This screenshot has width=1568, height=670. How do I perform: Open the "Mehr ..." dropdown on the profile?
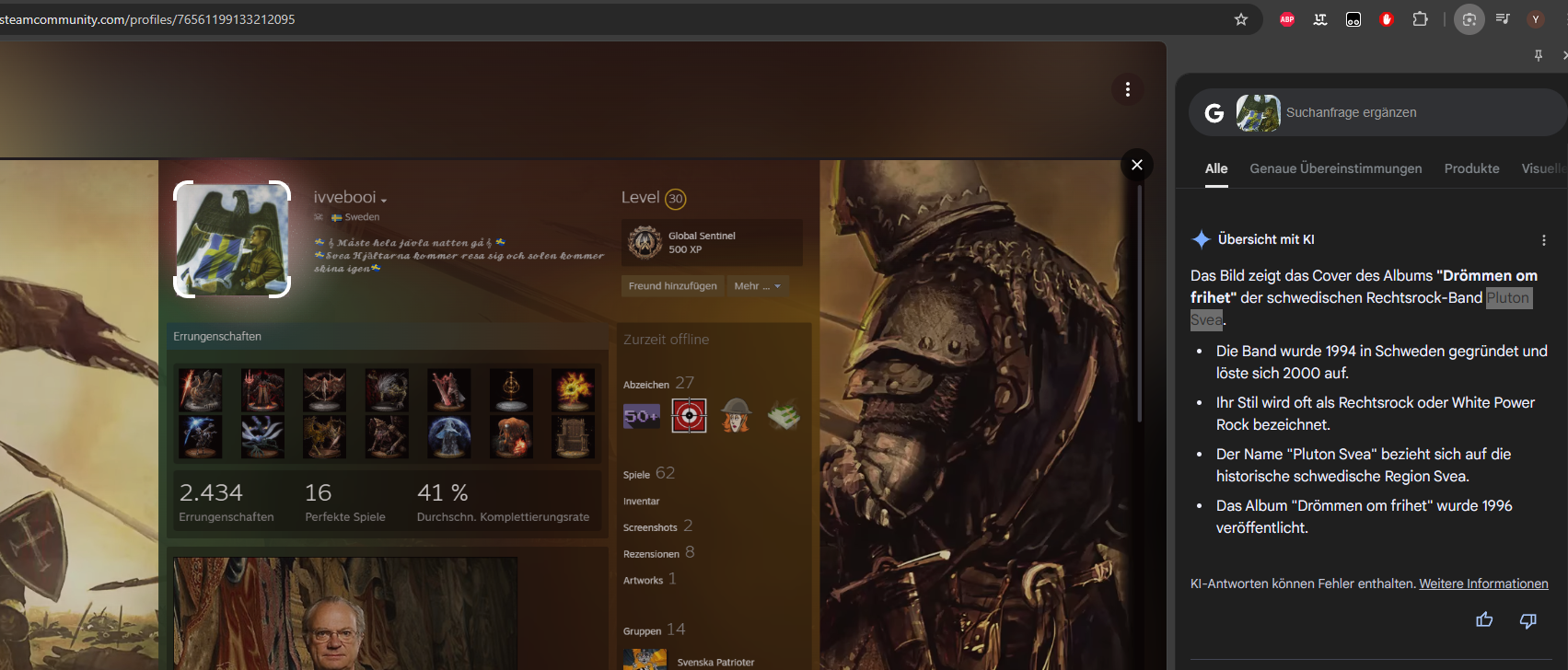757,286
